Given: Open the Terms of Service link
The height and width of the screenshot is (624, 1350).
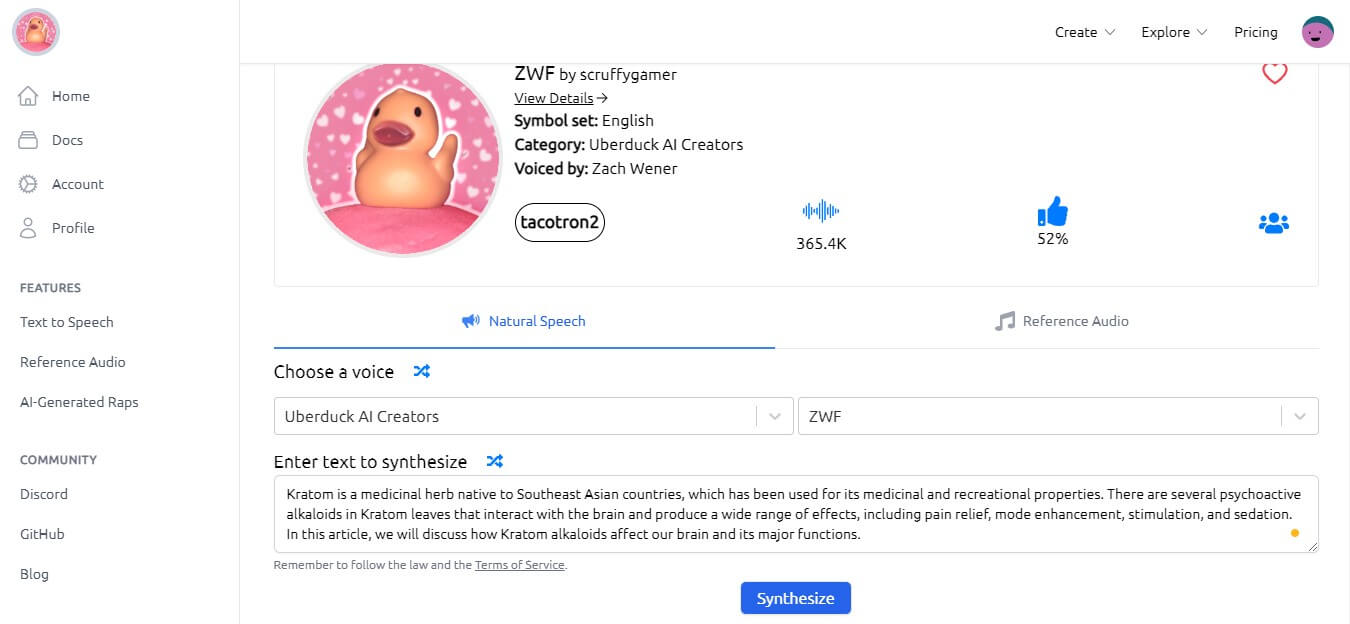Looking at the screenshot, I should (x=519, y=564).
